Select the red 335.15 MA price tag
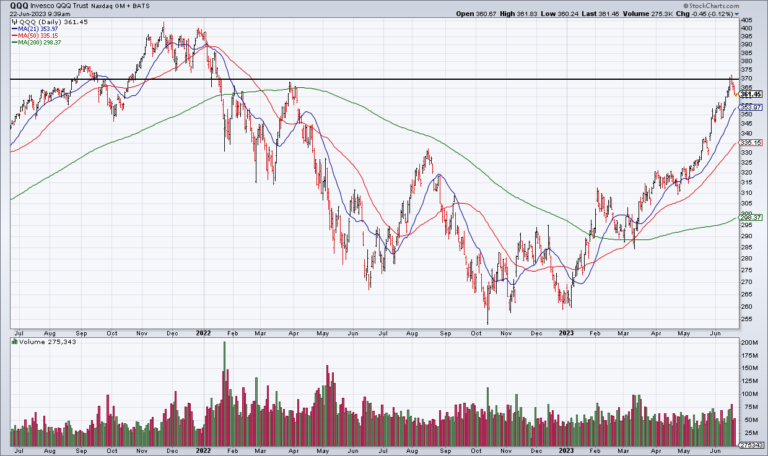 751,143
